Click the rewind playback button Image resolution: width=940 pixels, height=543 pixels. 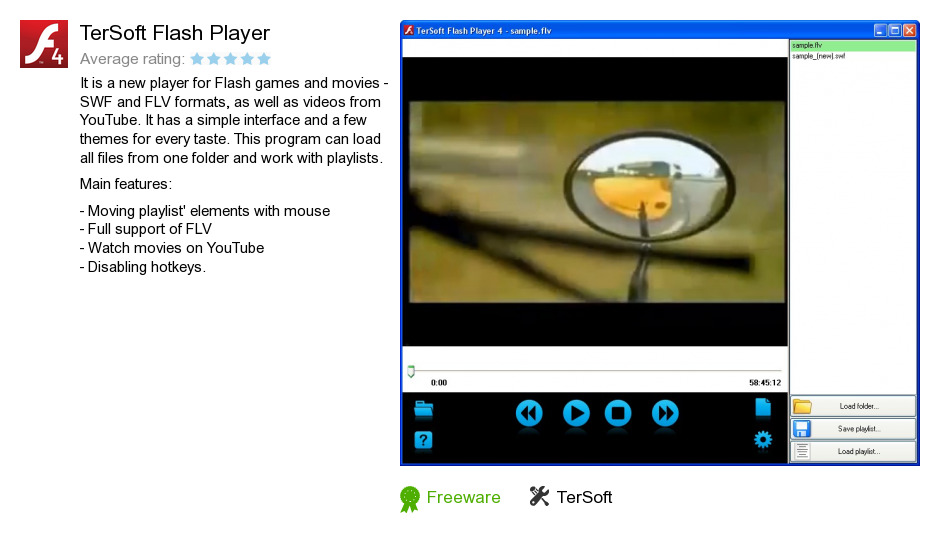(529, 413)
